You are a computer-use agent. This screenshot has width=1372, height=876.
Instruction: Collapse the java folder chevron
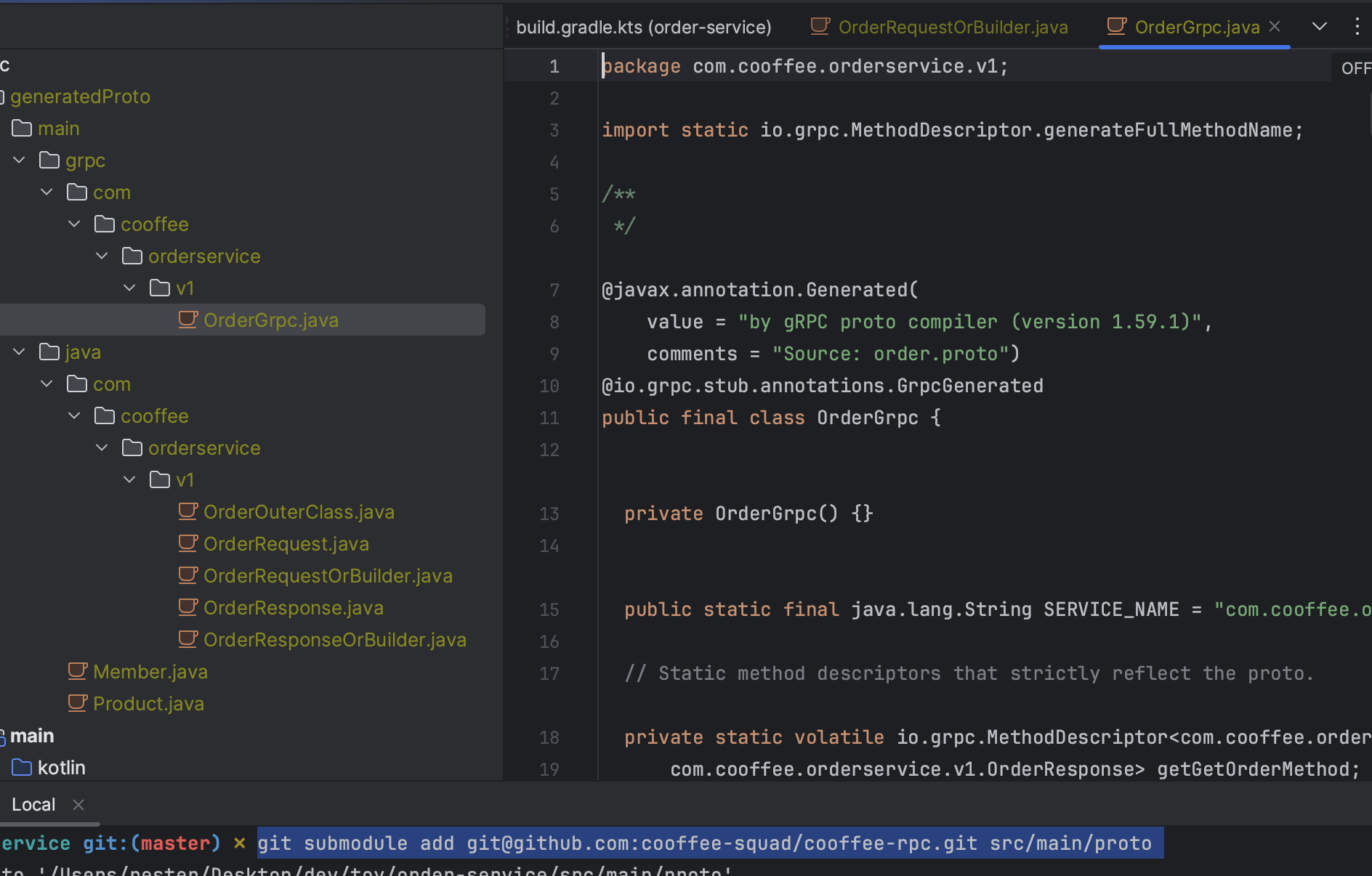[20, 352]
